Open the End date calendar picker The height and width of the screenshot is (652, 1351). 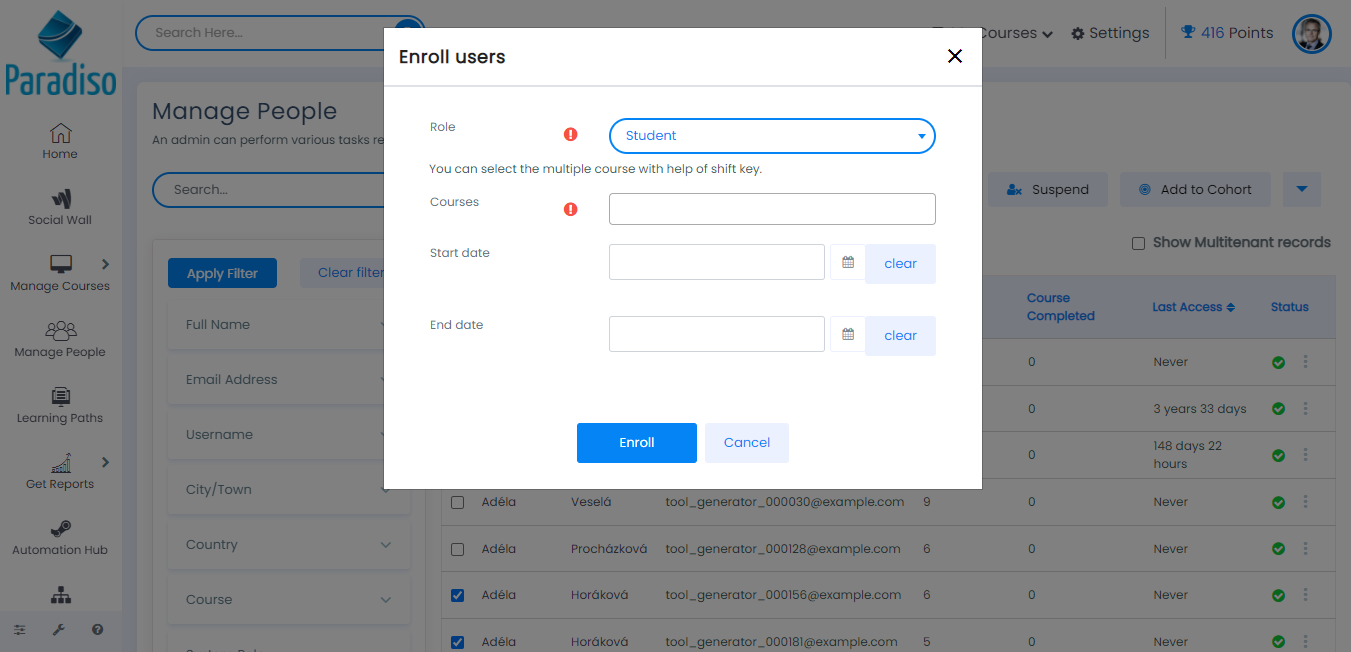coord(848,335)
